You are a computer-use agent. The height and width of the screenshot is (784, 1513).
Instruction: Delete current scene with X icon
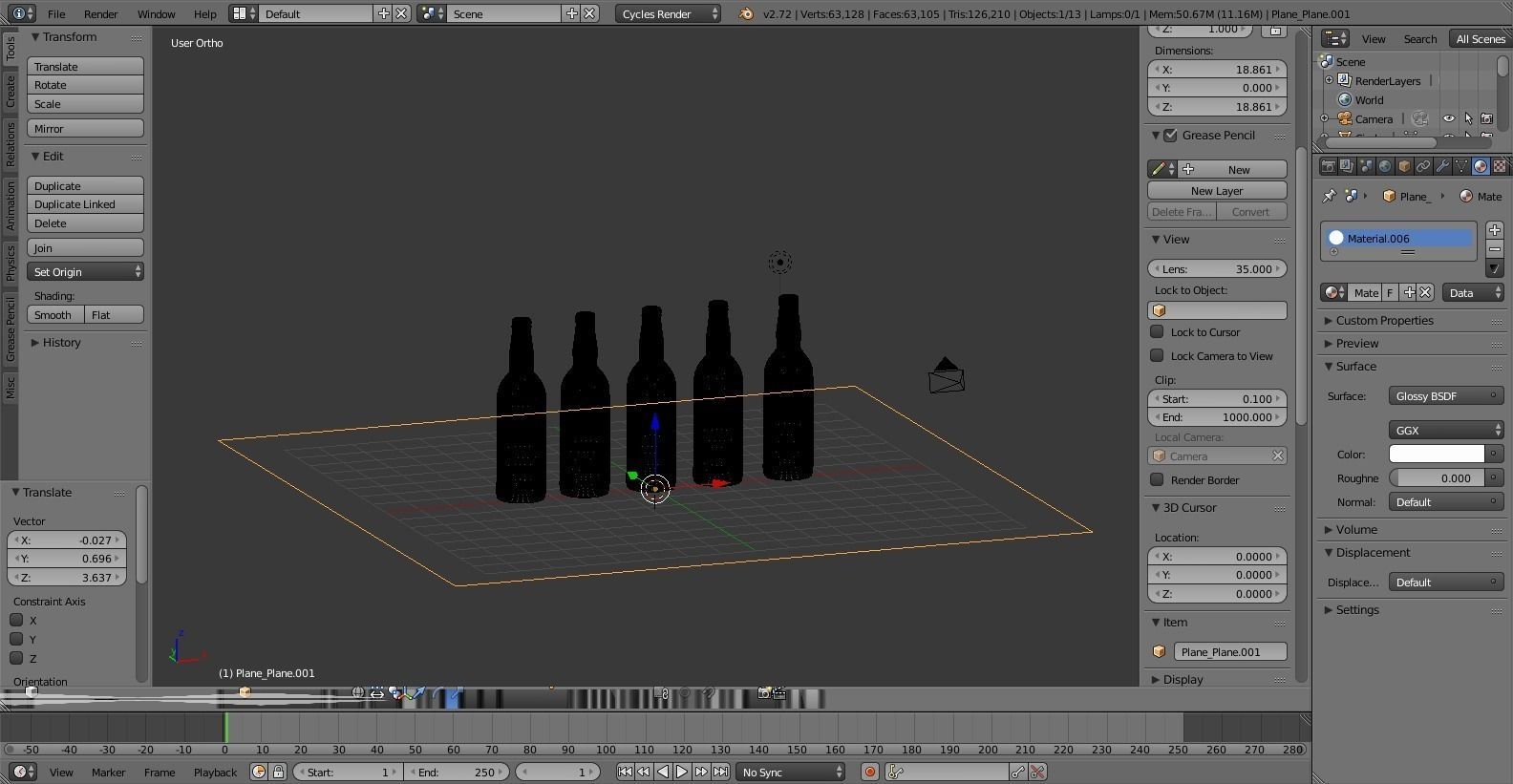(x=590, y=13)
